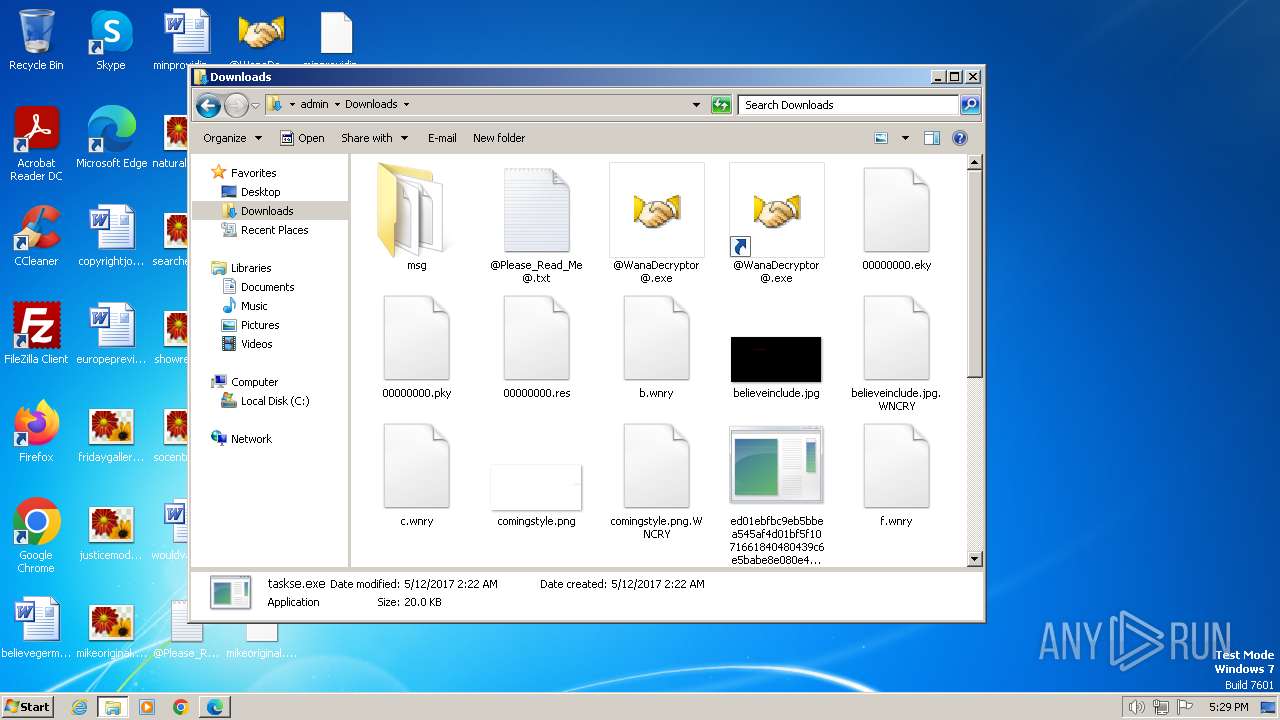Image resolution: width=1280 pixels, height=720 pixels.
Task: Select the b.wnry file
Action: pyautogui.click(x=656, y=347)
